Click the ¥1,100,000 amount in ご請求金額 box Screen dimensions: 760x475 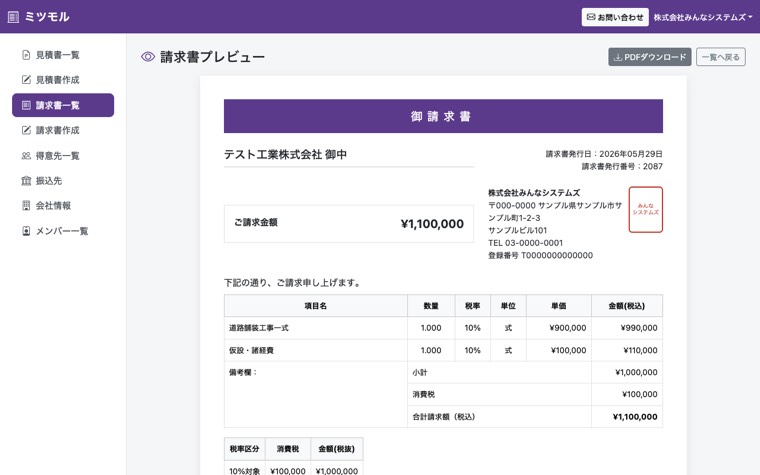click(432, 223)
